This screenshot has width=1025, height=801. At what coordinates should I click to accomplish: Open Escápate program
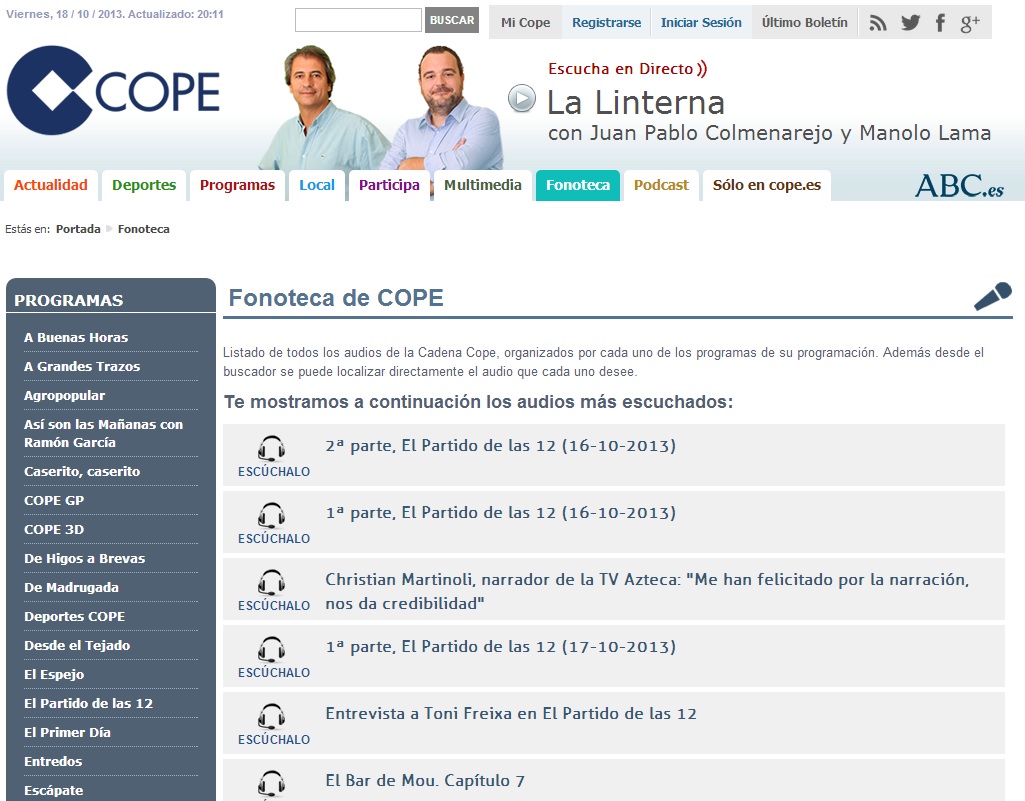click(54, 790)
